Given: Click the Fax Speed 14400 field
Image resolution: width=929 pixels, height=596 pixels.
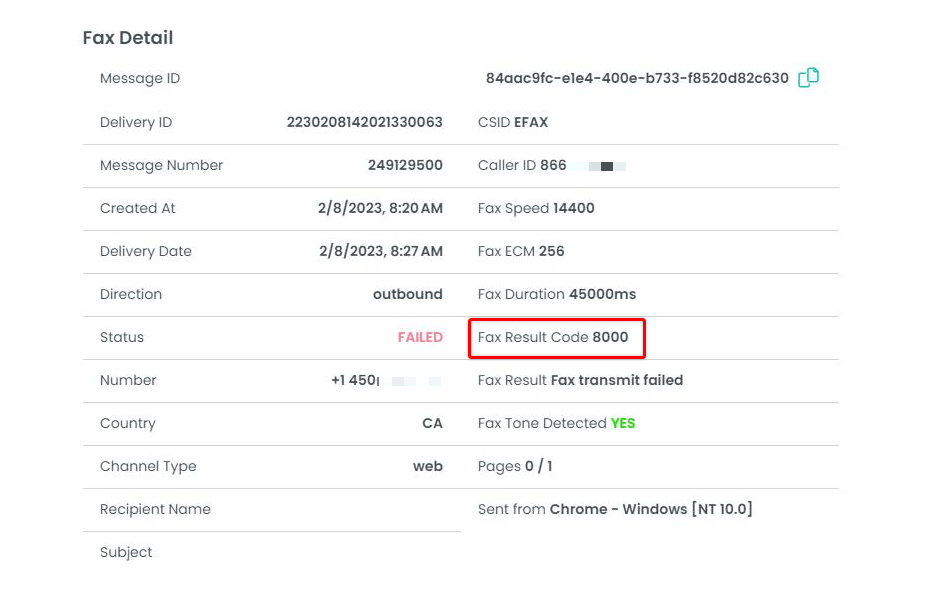Looking at the screenshot, I should point(536,208).
